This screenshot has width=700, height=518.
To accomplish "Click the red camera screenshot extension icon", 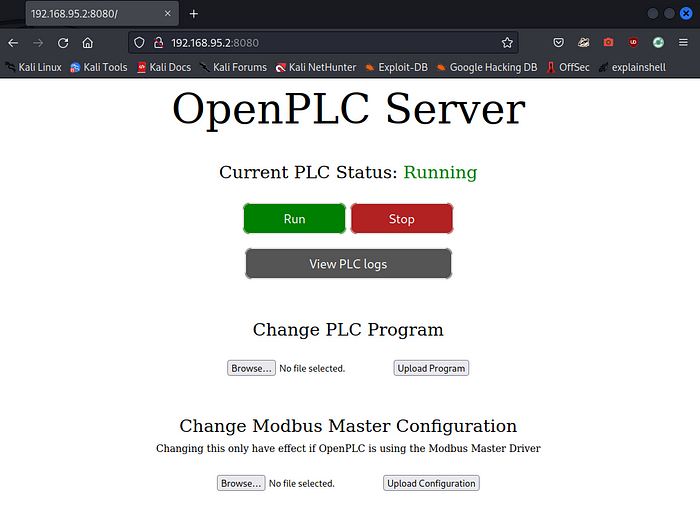I will [608, 42].
